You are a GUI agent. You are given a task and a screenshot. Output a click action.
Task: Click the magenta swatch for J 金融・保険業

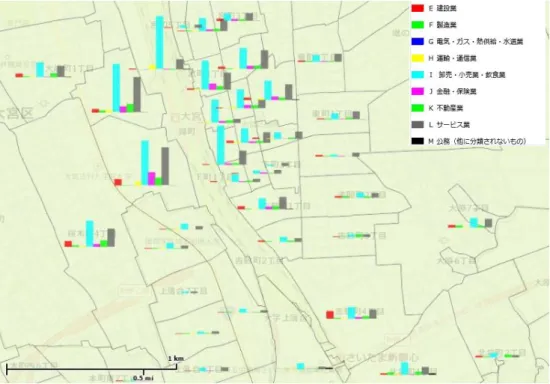tap(417, 91)
